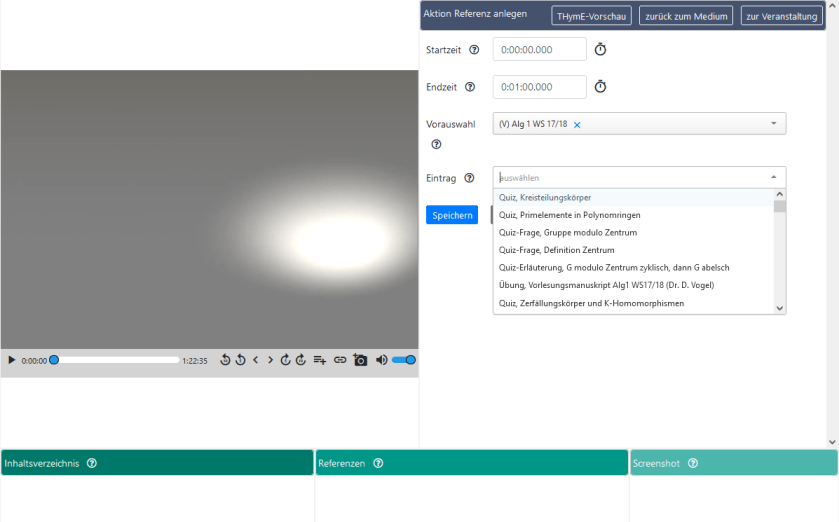Click the Speichern button
This screenshot has height=522, width=839.
pyautogui.click(x=452, y=215)
